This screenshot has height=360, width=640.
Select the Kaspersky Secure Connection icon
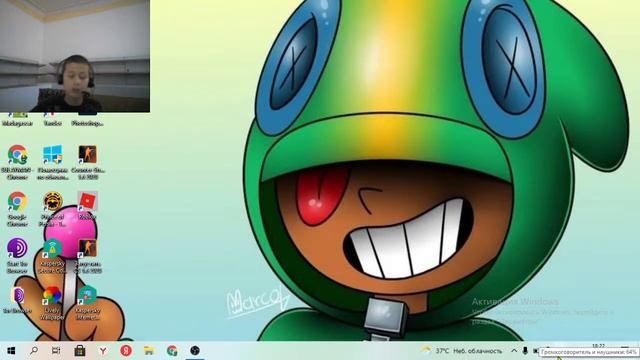(x=52, y=256)
